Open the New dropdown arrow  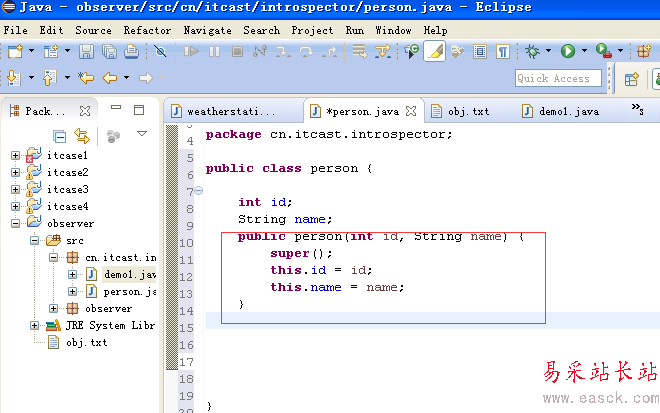pos(32,51)
